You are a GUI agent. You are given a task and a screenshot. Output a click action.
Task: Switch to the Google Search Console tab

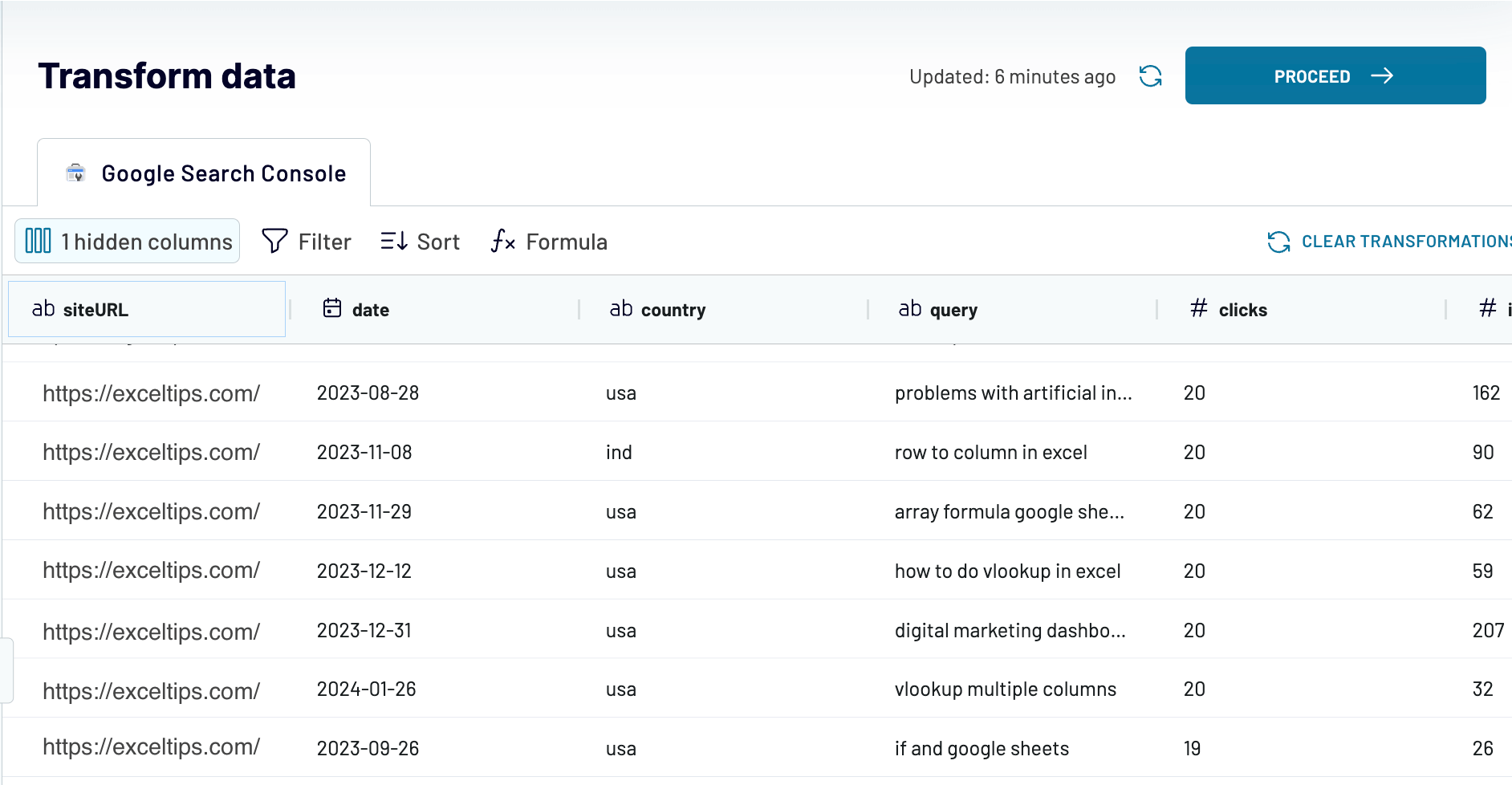pos(204,173)
